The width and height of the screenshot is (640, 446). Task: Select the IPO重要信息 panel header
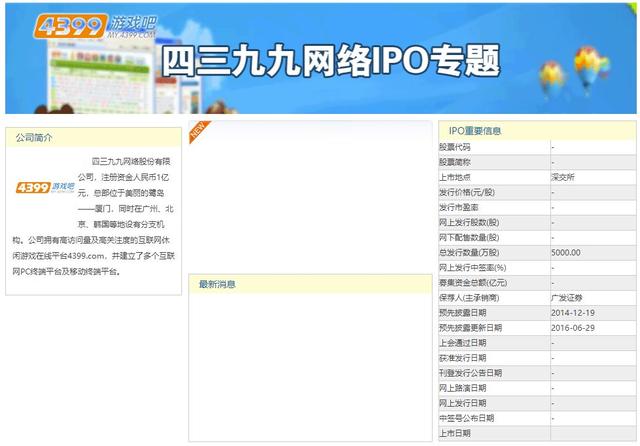click(x=537, y=131)
